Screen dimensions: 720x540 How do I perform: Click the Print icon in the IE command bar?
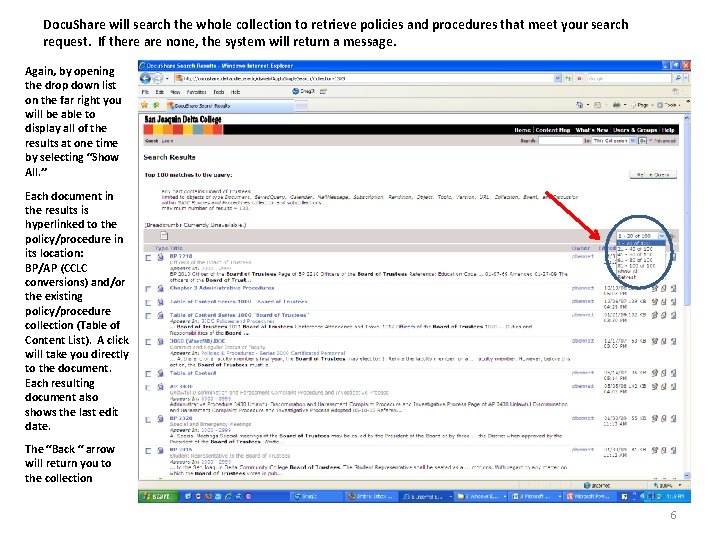(616, 105)
